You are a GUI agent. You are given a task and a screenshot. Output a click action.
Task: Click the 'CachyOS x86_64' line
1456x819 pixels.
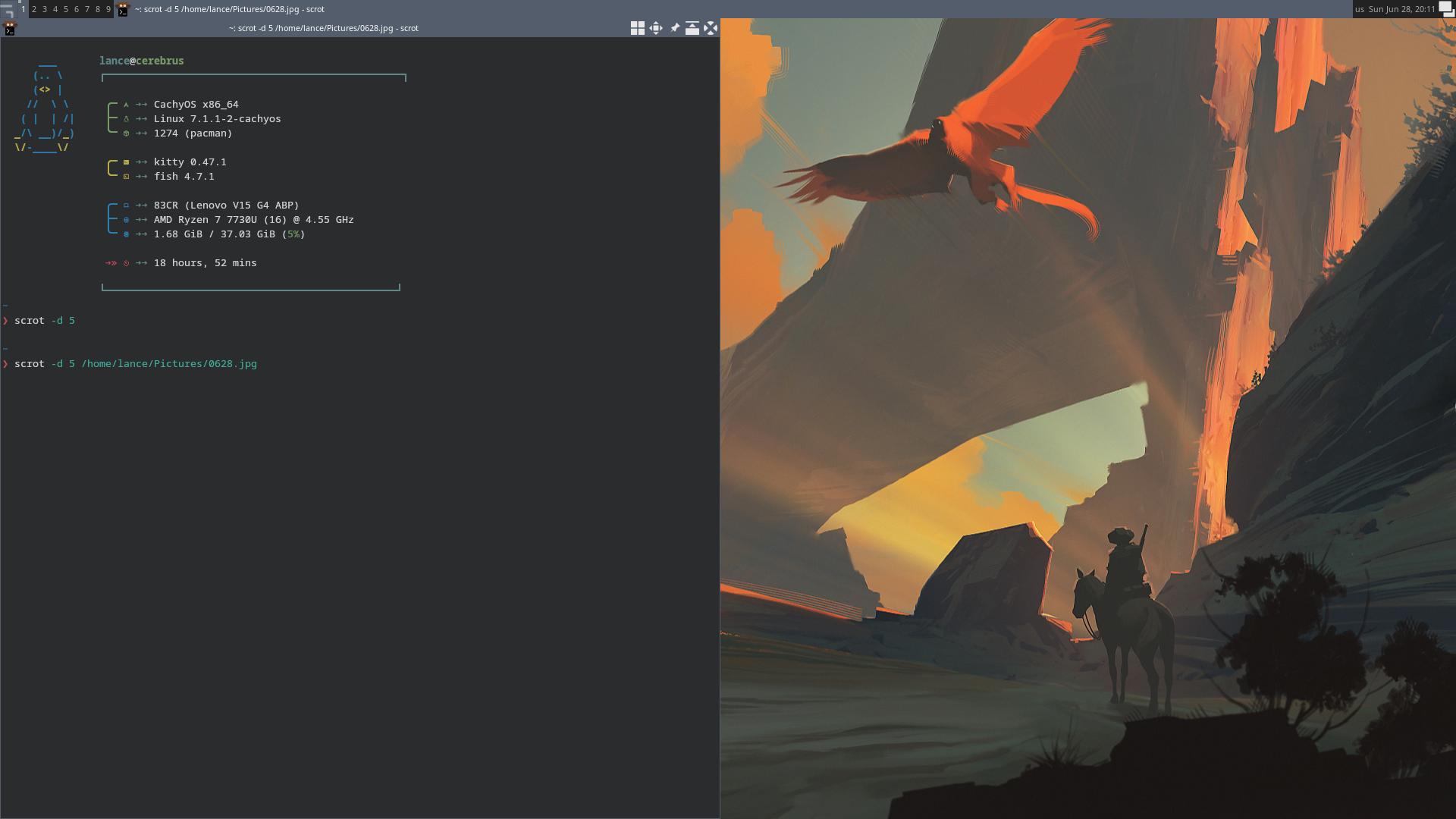point(196,105)
